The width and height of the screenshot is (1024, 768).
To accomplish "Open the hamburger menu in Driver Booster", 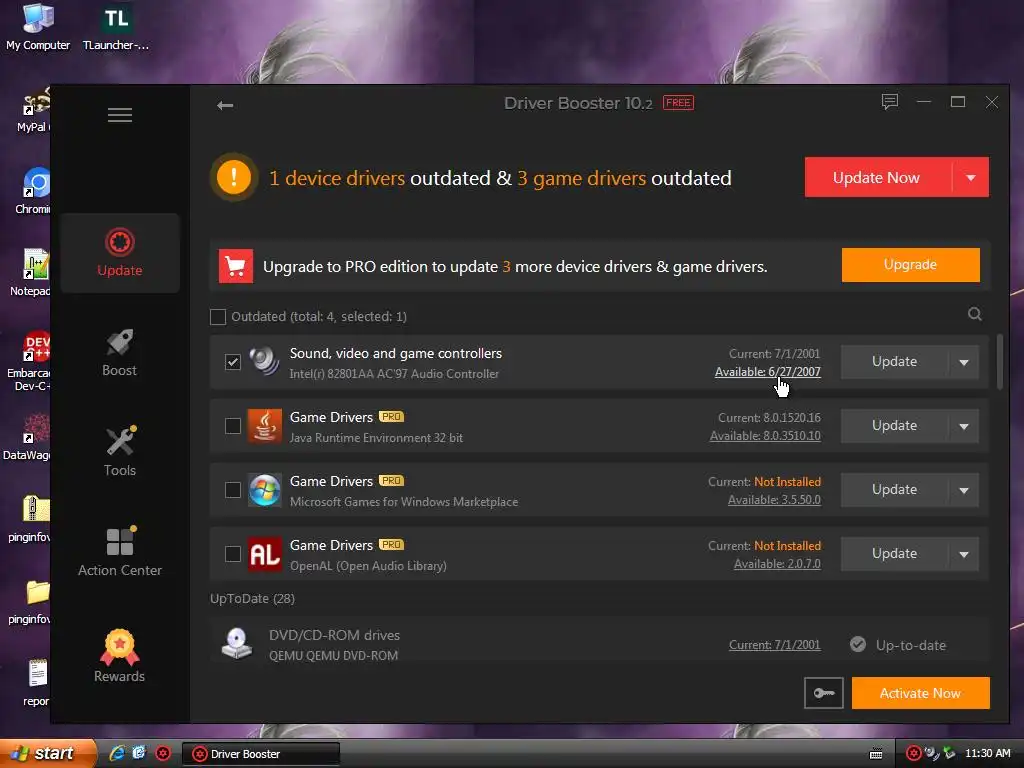I will 120,115.
